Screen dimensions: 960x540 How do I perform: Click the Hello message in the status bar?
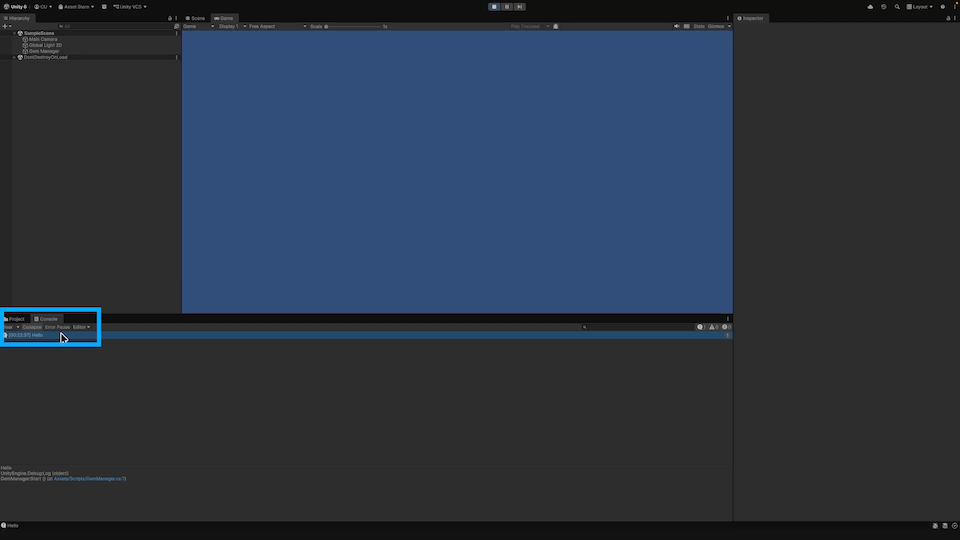10,526
